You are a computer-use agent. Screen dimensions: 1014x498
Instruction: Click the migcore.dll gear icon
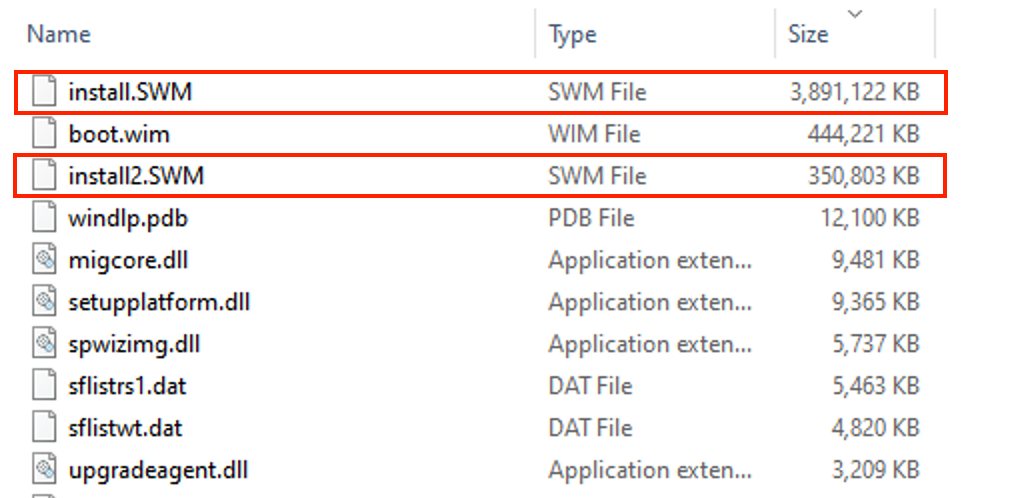tap(43, 260)
